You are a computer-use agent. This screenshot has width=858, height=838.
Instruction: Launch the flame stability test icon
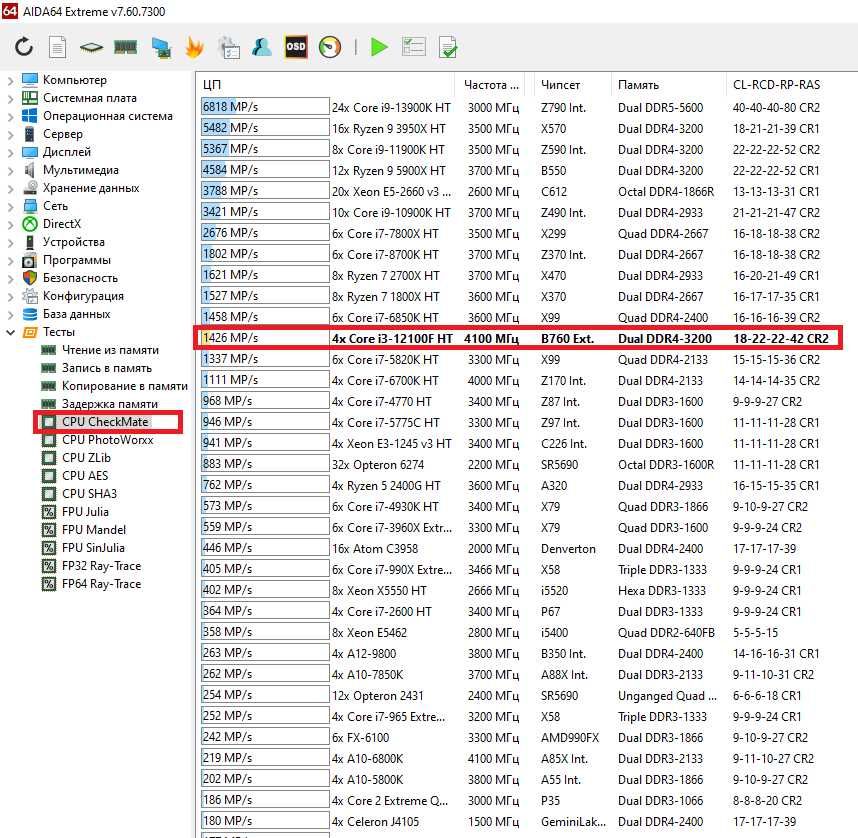point(194,47)
